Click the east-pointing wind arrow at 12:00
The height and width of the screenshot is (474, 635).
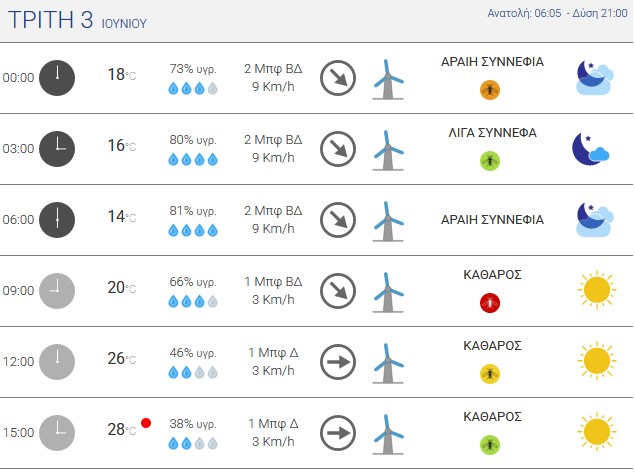[x=338, y=362]
